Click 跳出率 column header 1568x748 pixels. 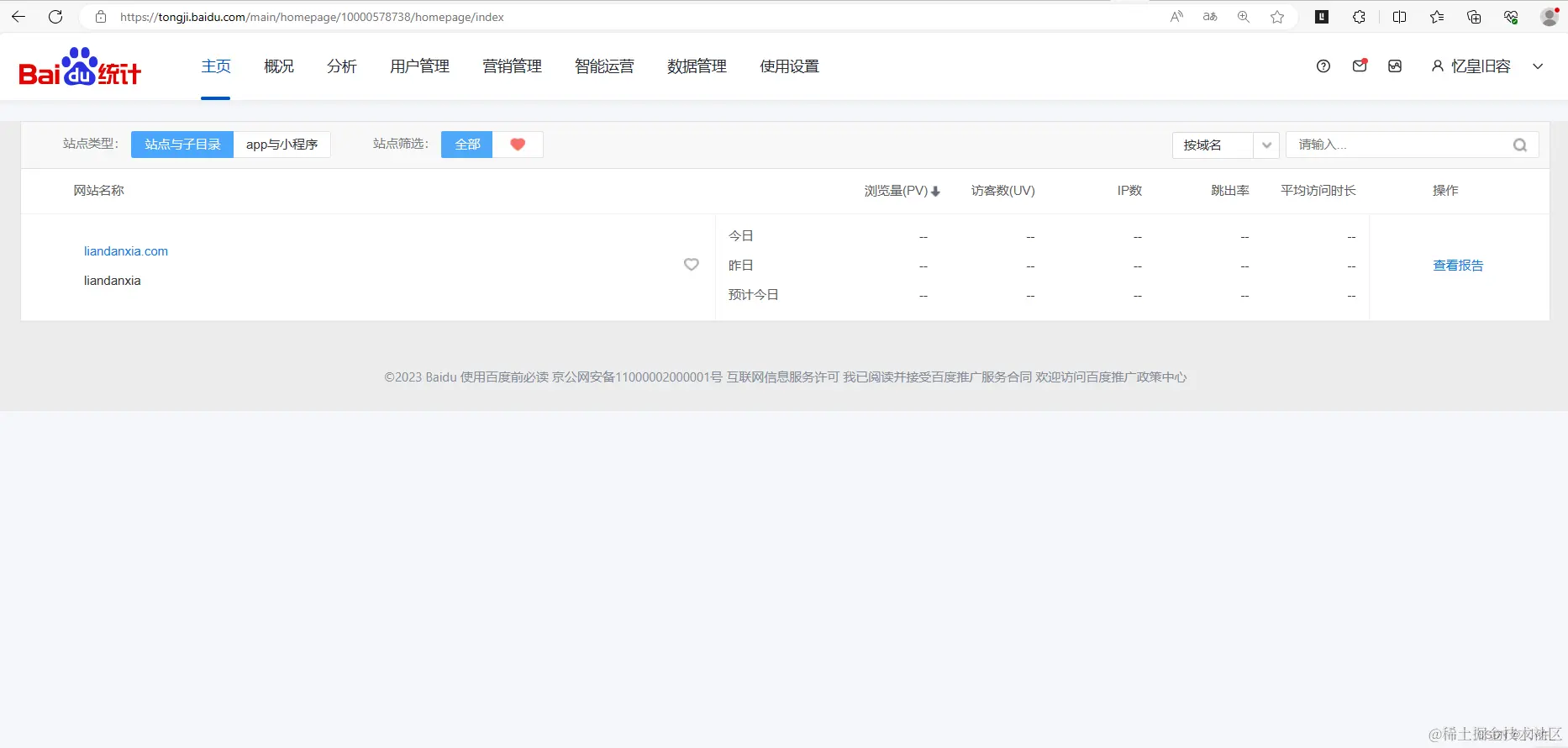[1230, 191]
